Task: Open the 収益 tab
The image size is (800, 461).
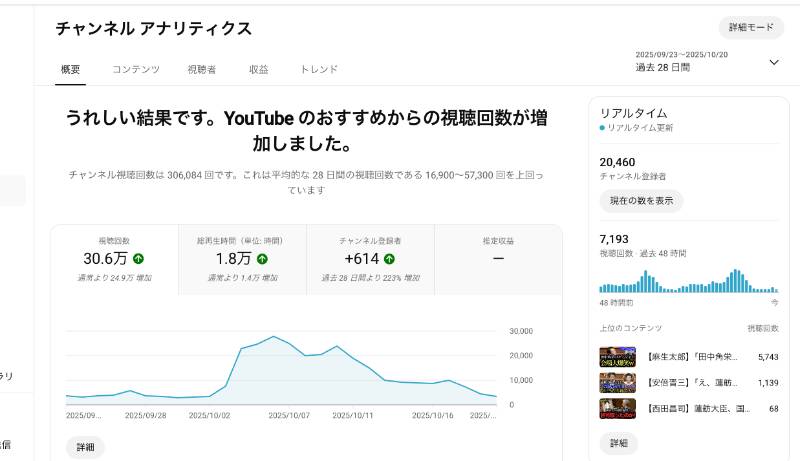Action: (x=258, y=69)
